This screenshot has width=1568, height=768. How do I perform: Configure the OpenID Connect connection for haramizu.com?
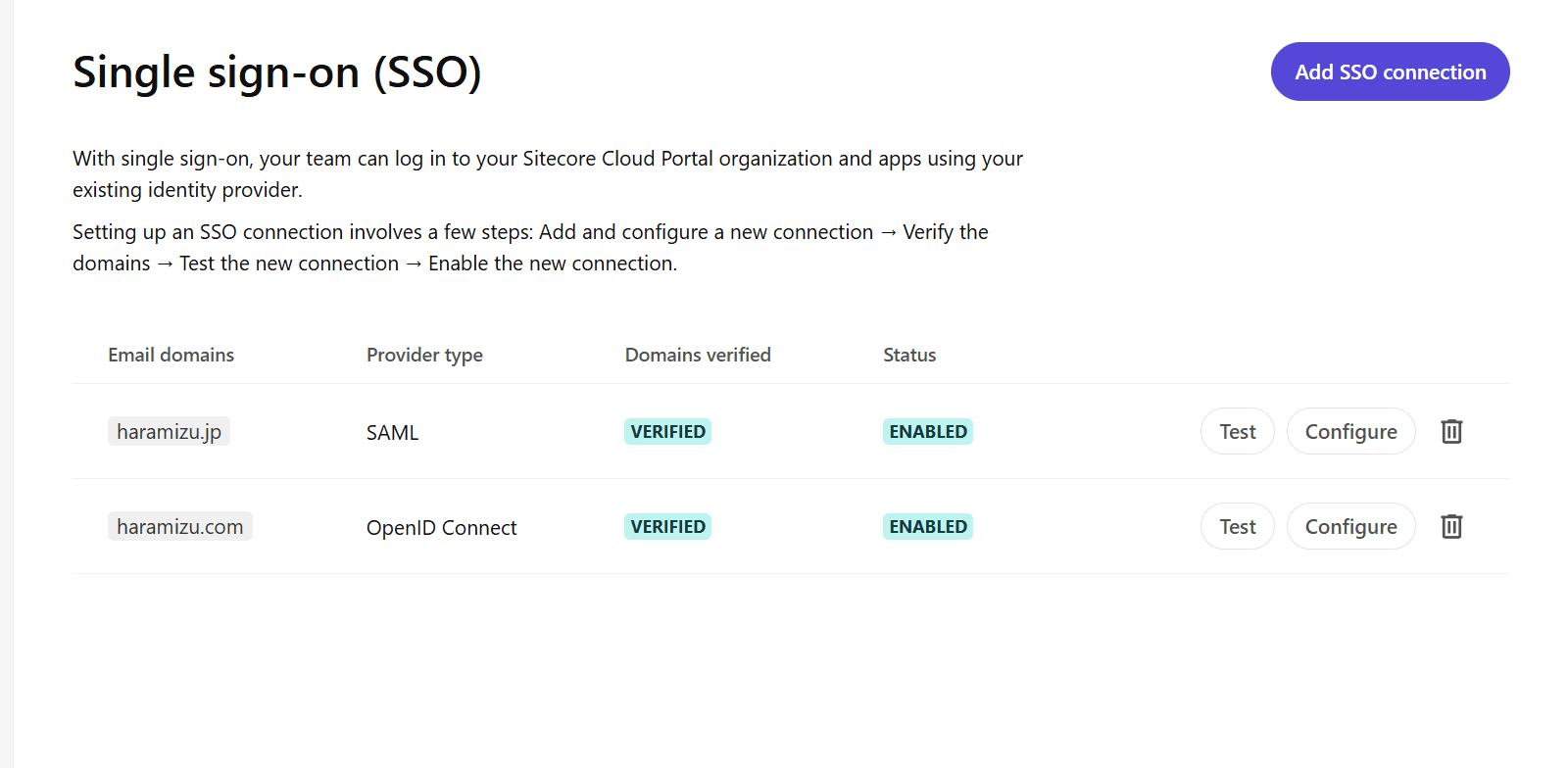1350,526
